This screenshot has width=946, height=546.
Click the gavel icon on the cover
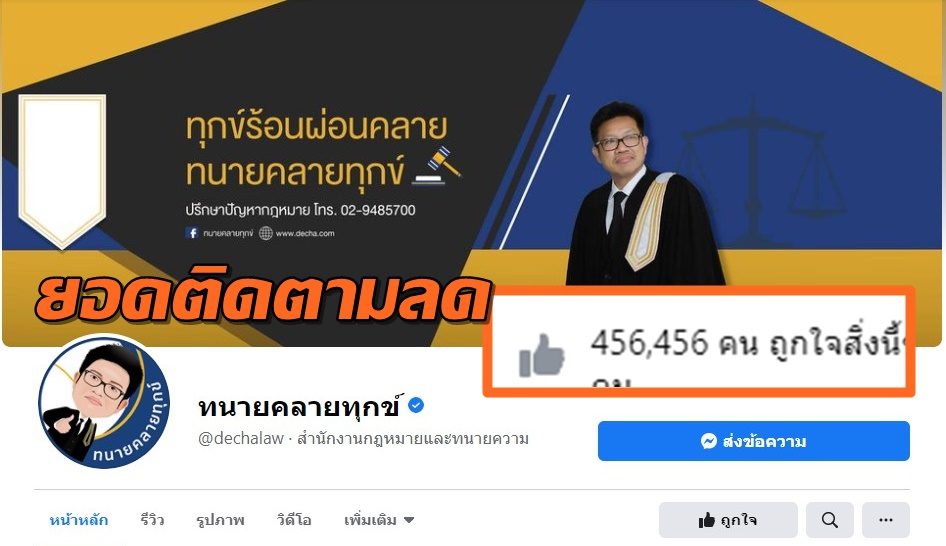(437, 165)
